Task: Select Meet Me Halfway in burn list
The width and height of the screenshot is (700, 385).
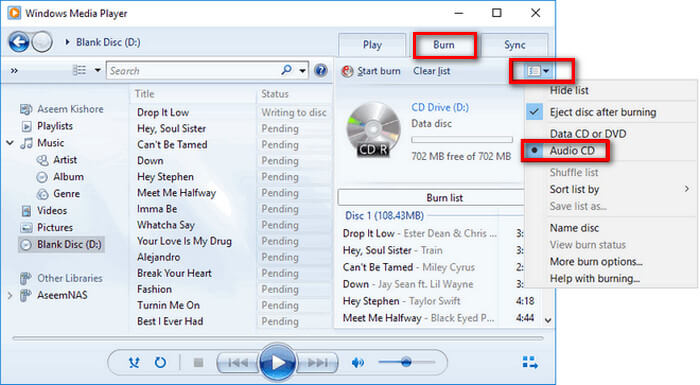Action: pos(418,318)
